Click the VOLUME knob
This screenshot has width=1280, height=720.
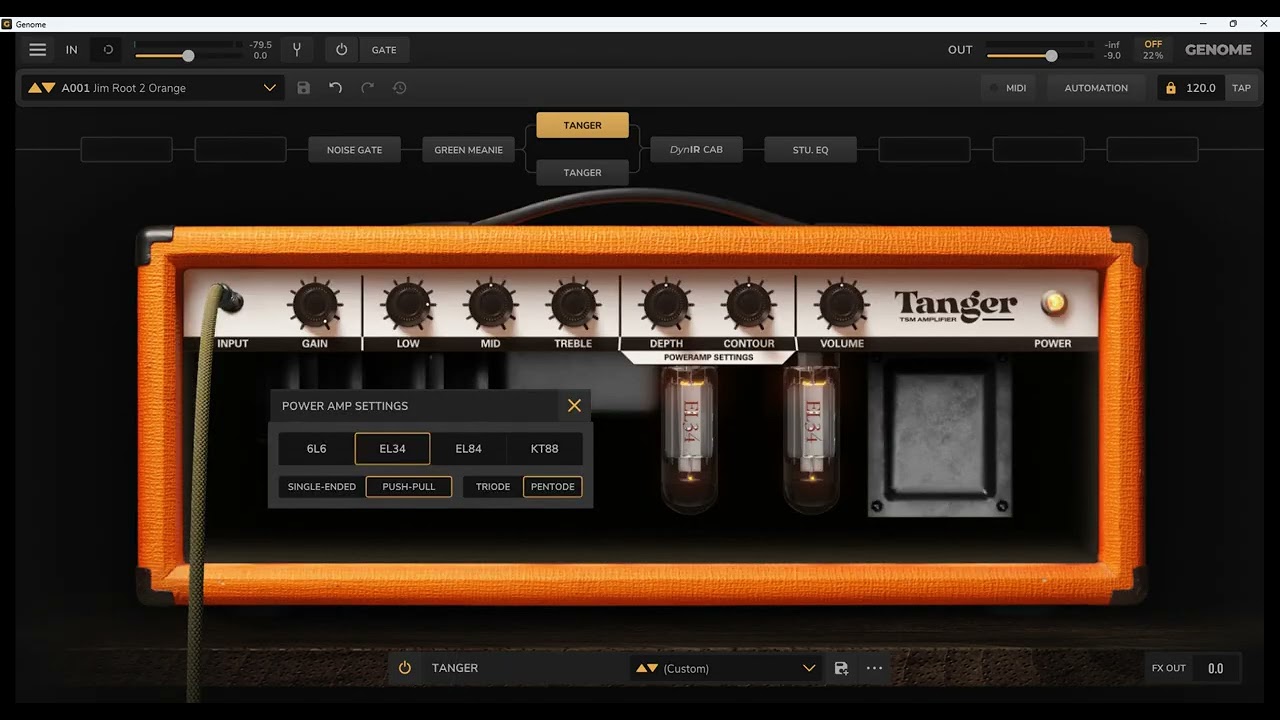click(842, 305)
